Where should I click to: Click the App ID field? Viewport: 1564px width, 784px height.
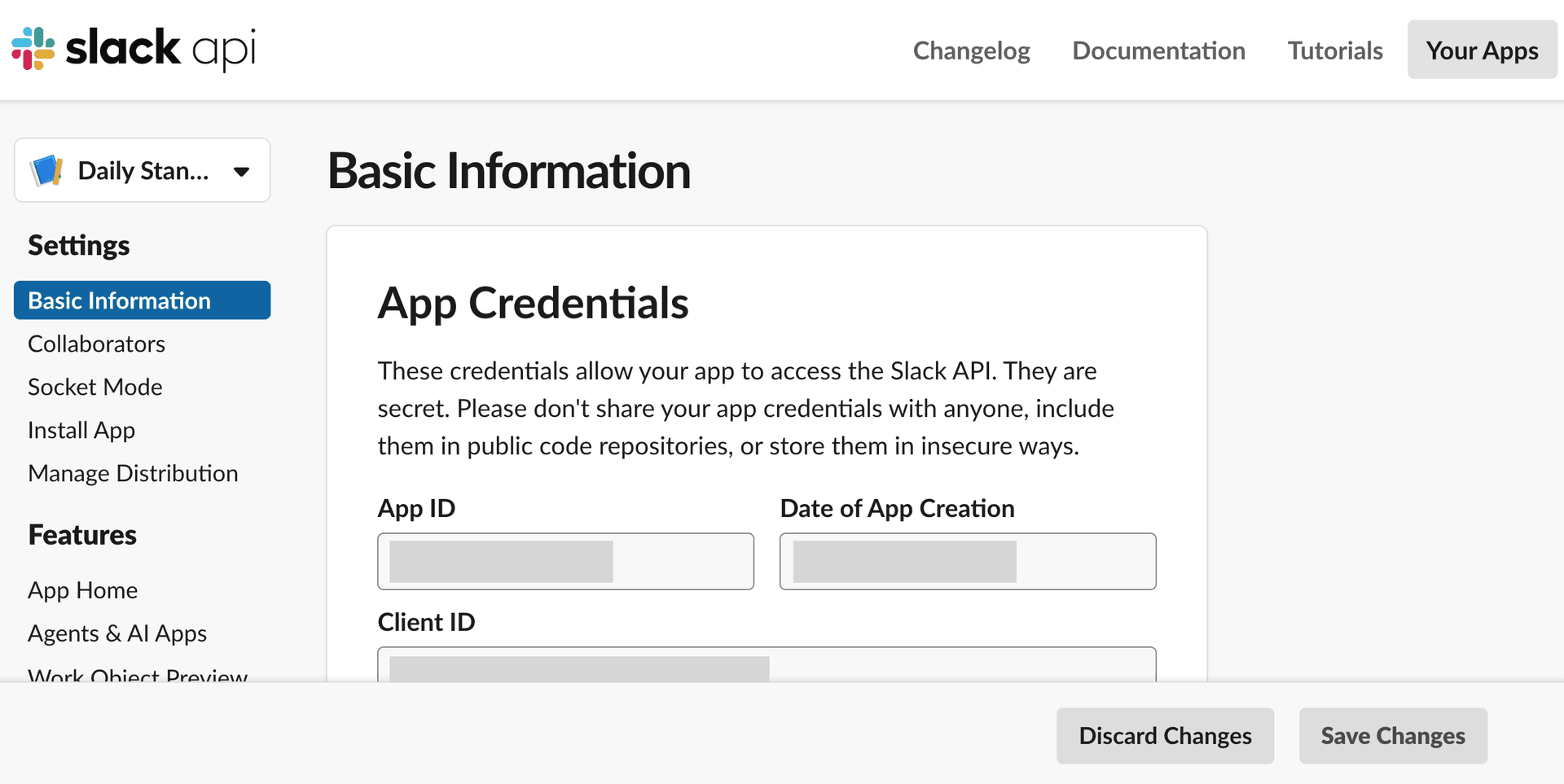click(565, 562)
